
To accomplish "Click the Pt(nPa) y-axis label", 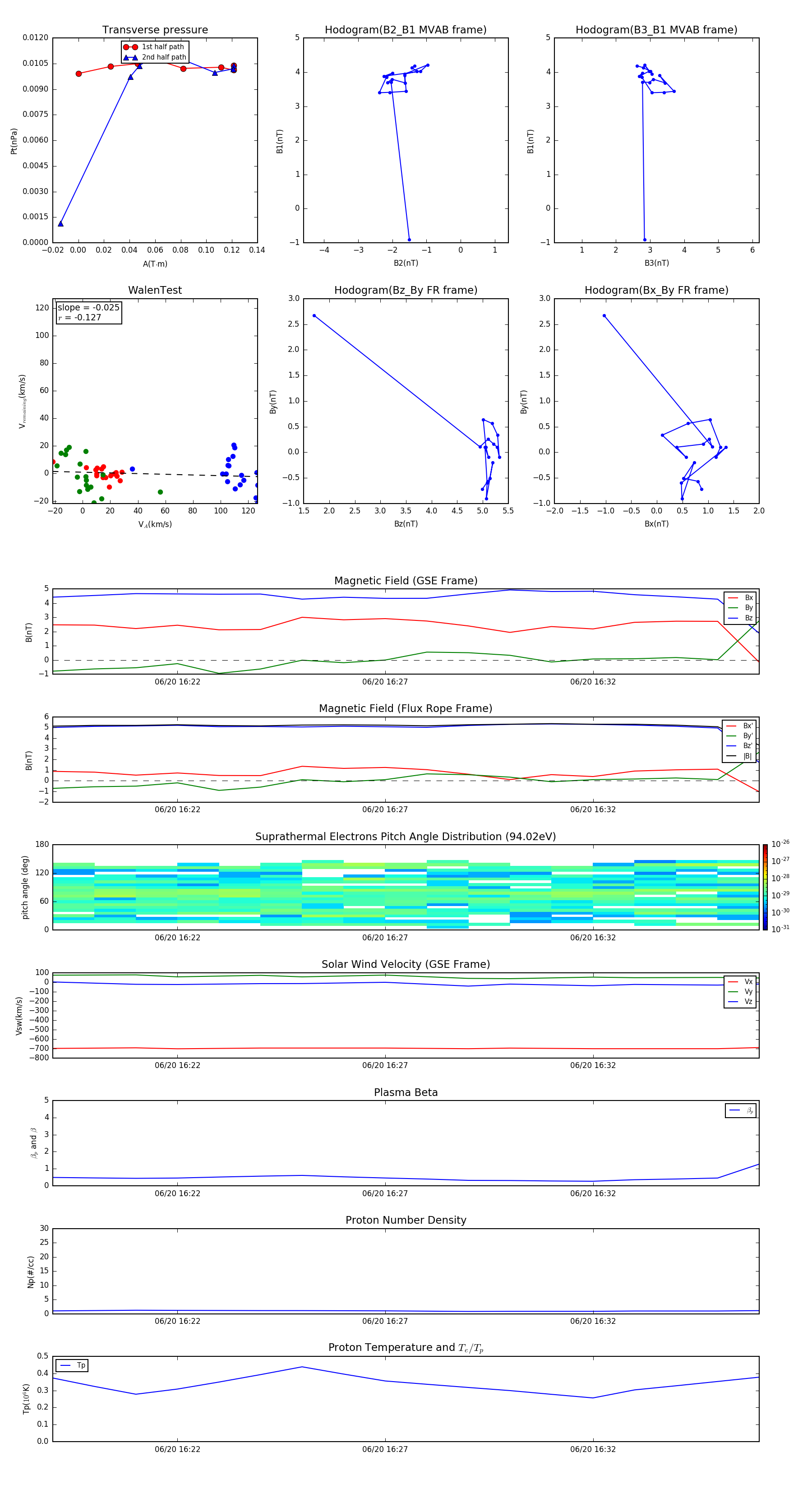I will 14,140.
